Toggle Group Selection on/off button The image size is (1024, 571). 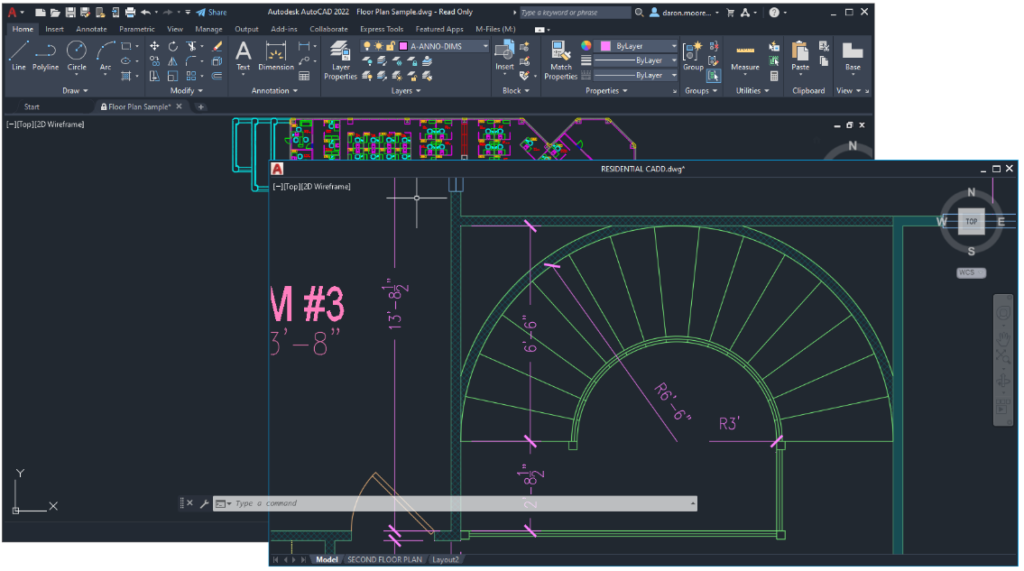[x=713, y=76]
